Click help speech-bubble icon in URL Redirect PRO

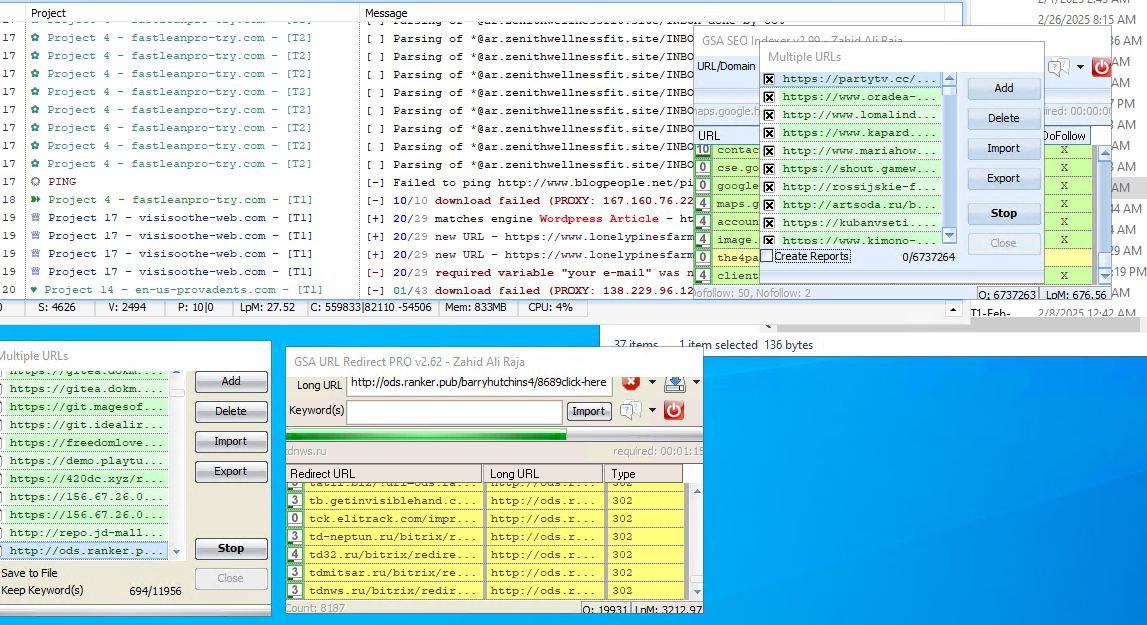pyautogui.click(x=631, y=411)
